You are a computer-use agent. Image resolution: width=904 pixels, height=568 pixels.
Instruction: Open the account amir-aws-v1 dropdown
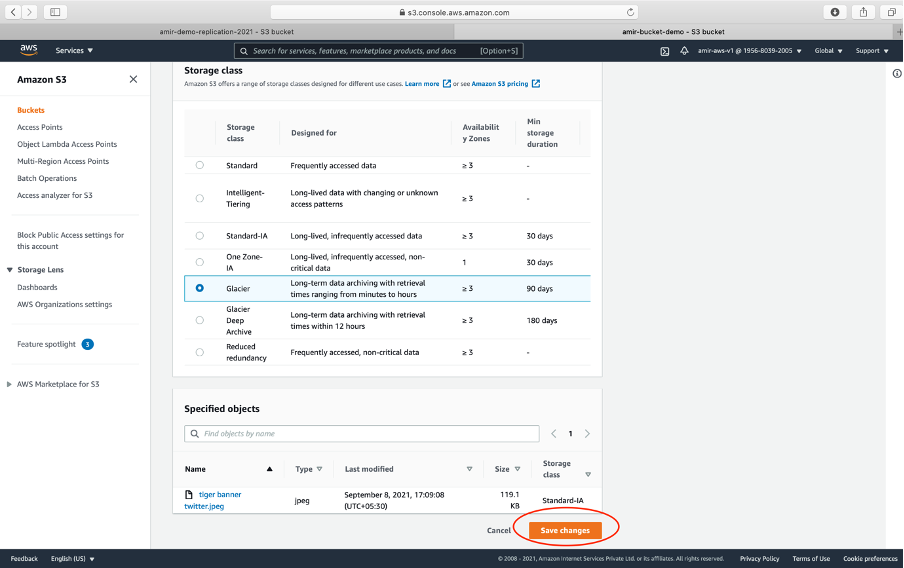(749, 51)
